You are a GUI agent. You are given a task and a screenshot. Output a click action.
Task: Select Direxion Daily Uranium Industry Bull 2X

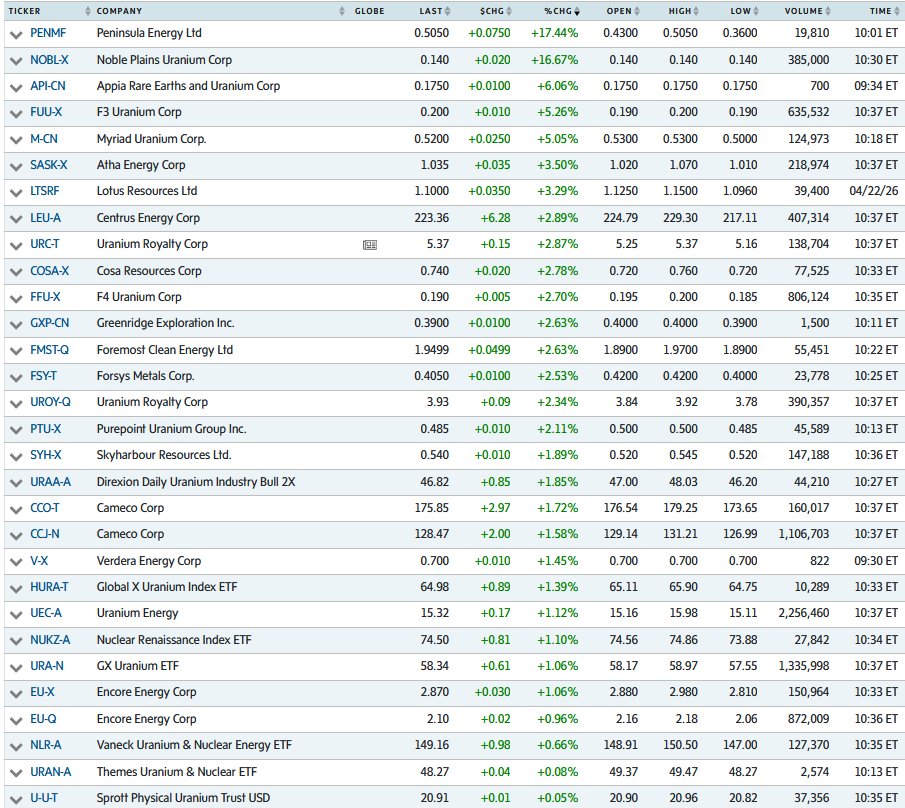pos(196,481)
